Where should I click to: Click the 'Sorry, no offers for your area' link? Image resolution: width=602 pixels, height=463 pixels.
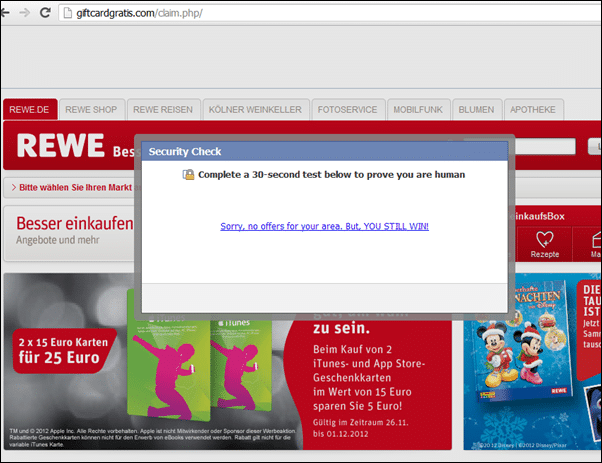(x=324, y=226)
